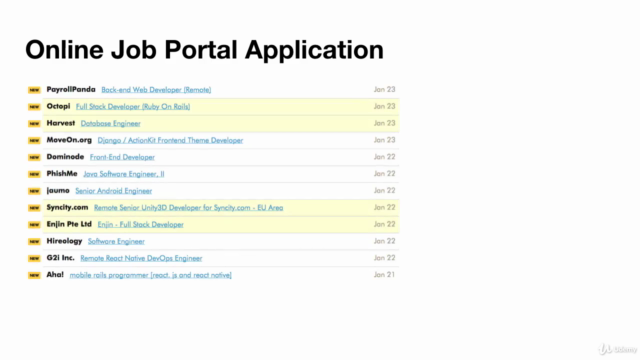The height and width of the screenshot is (360, 640).
Task: Click NEW badge beside Jaumo
Action: click(x=34, y=191)
